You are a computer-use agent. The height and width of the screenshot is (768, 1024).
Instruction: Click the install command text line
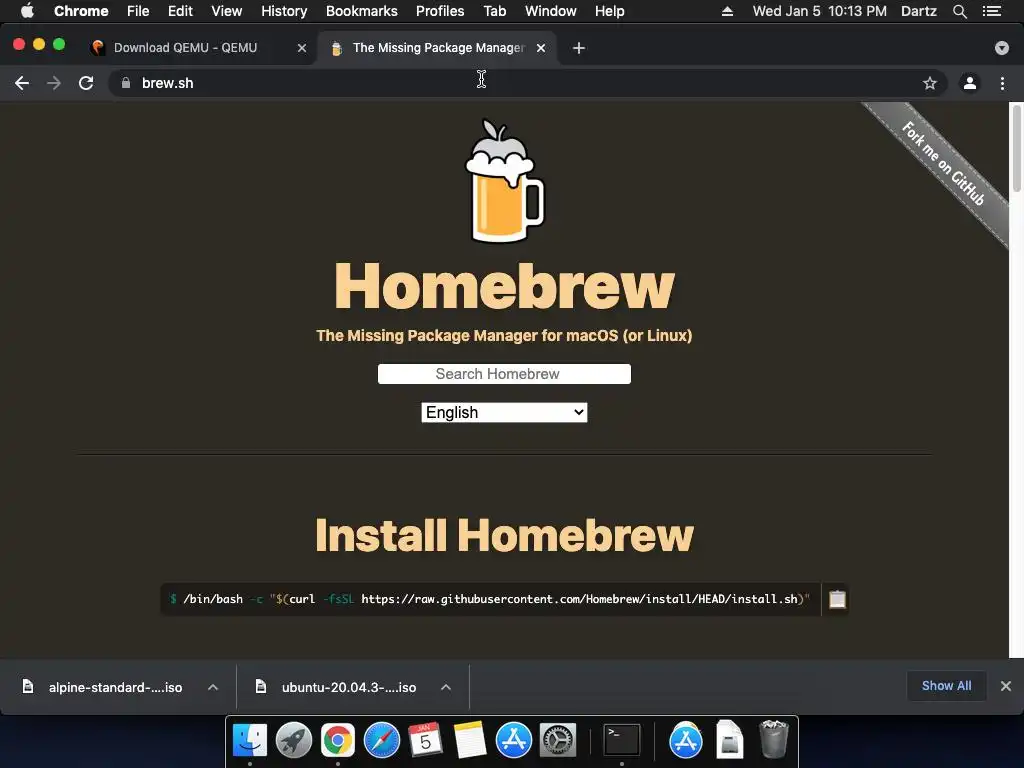[x=490, y=599]
